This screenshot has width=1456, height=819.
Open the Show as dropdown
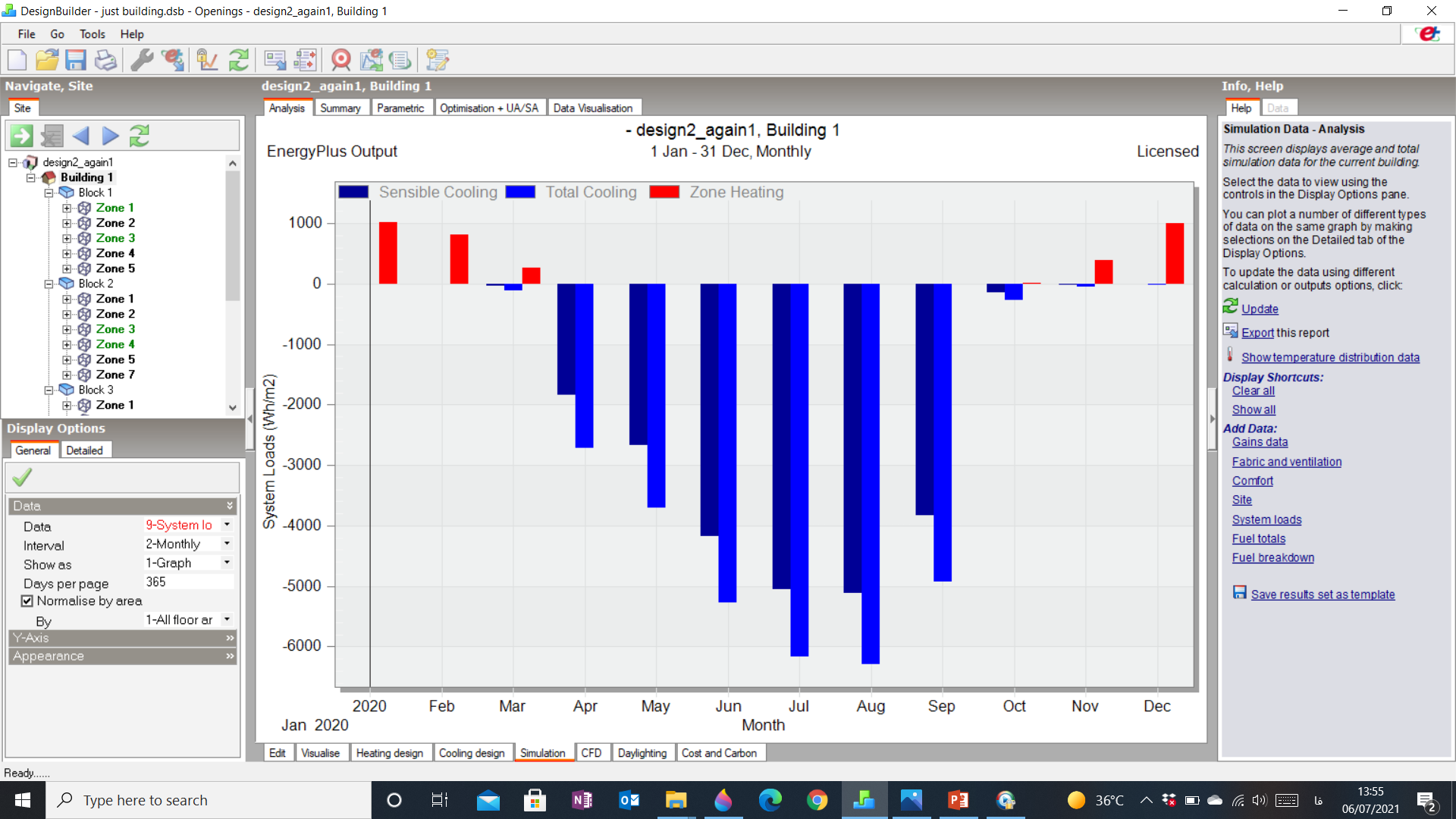click(227, 563)
